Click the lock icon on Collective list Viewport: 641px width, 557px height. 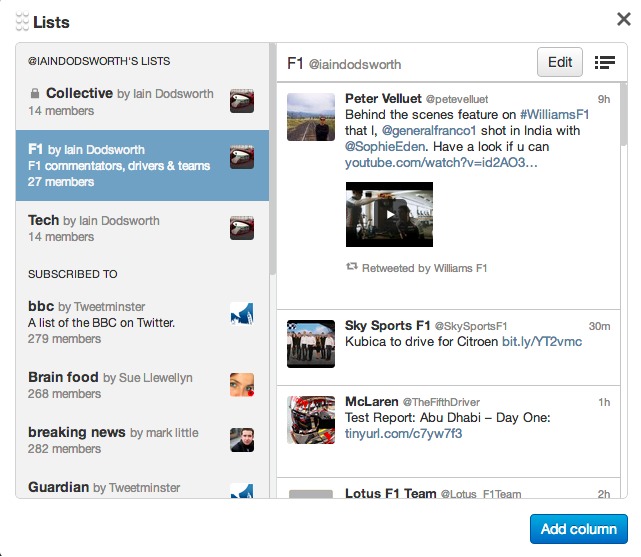tap(34, 94)
